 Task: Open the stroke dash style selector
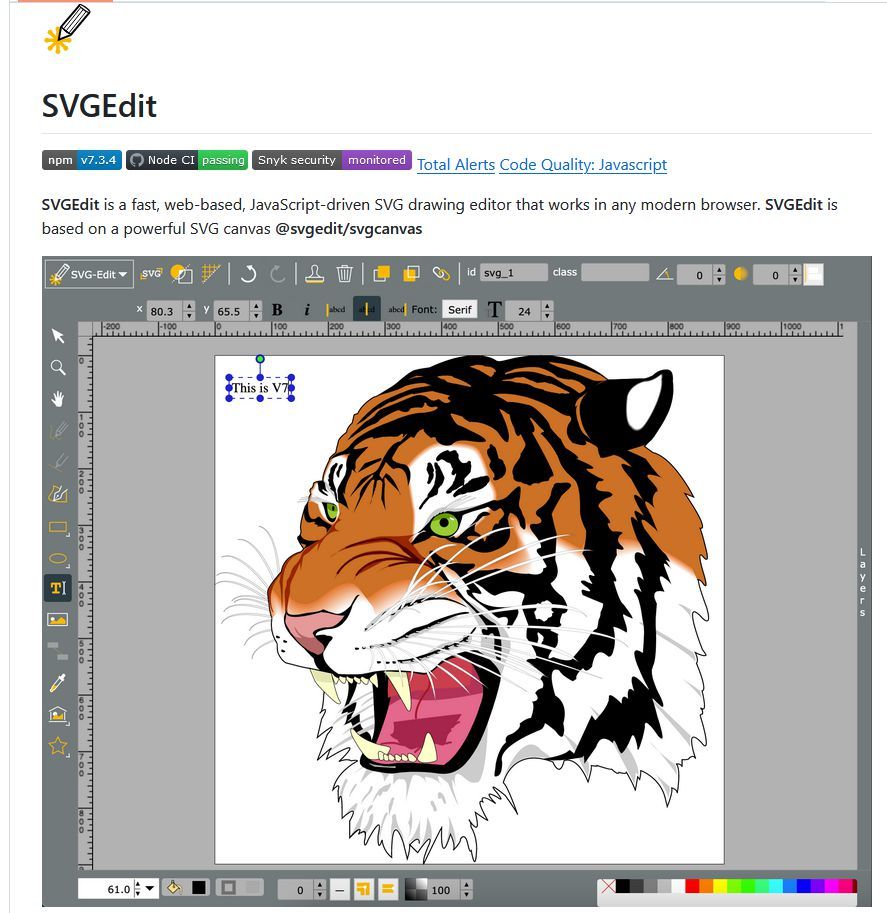point(340,889)
